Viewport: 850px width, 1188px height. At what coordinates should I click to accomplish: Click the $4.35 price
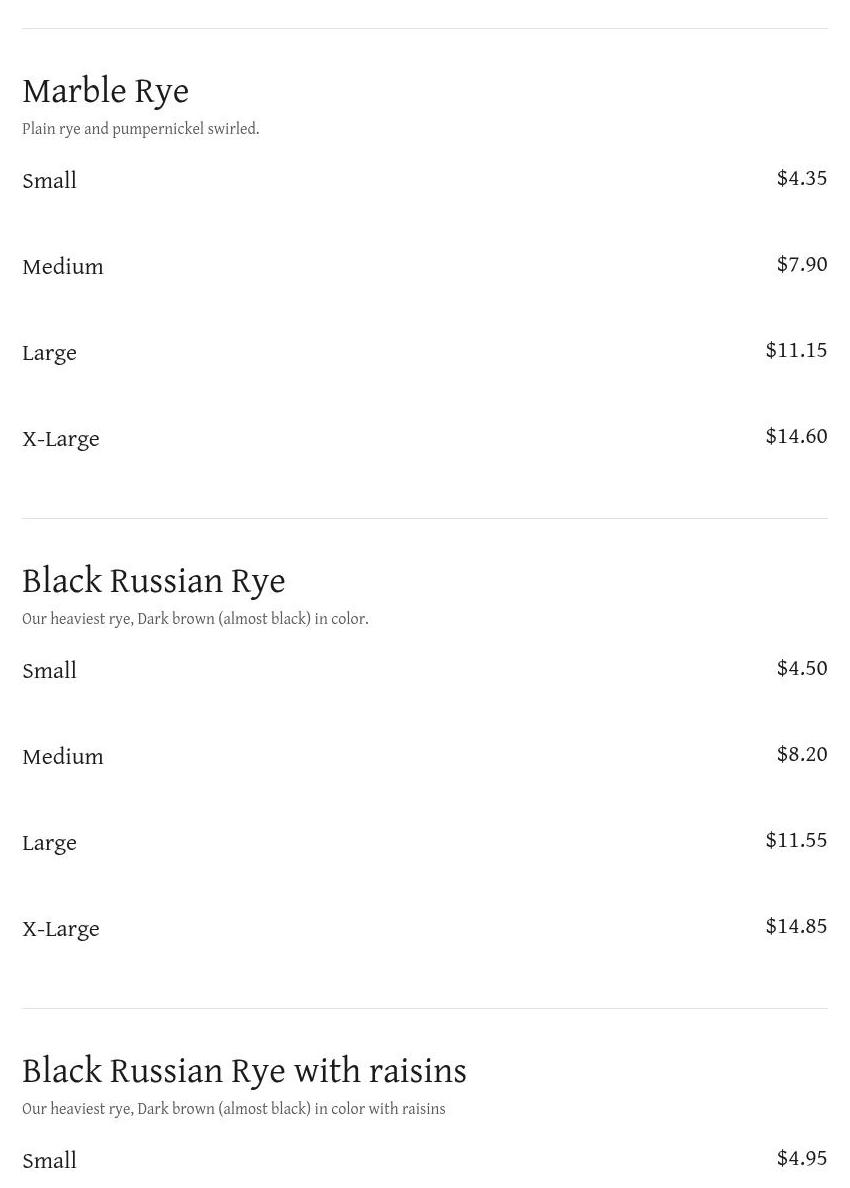(x=802, y=178)
